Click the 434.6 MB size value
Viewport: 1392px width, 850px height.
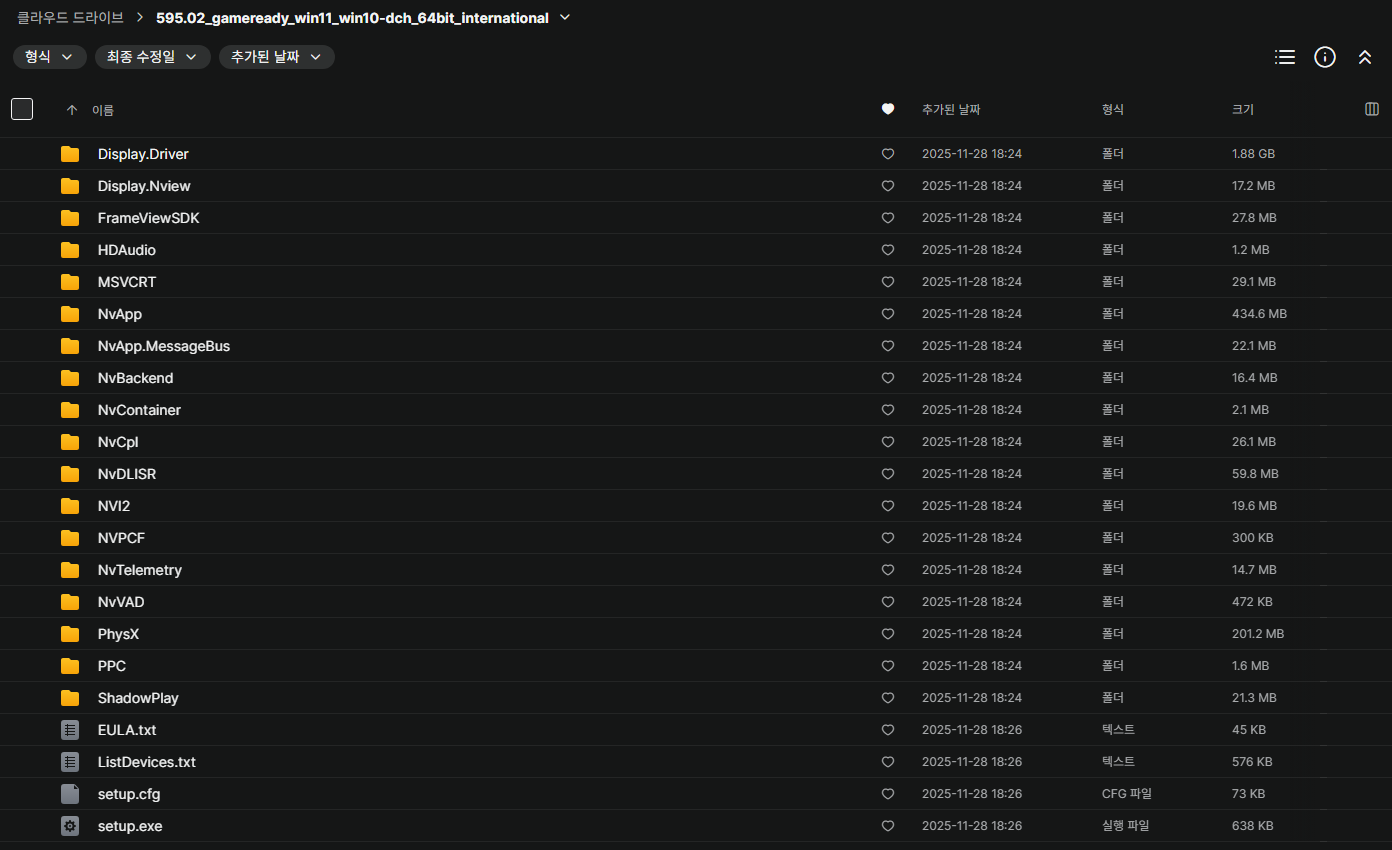click(1259, 314)
